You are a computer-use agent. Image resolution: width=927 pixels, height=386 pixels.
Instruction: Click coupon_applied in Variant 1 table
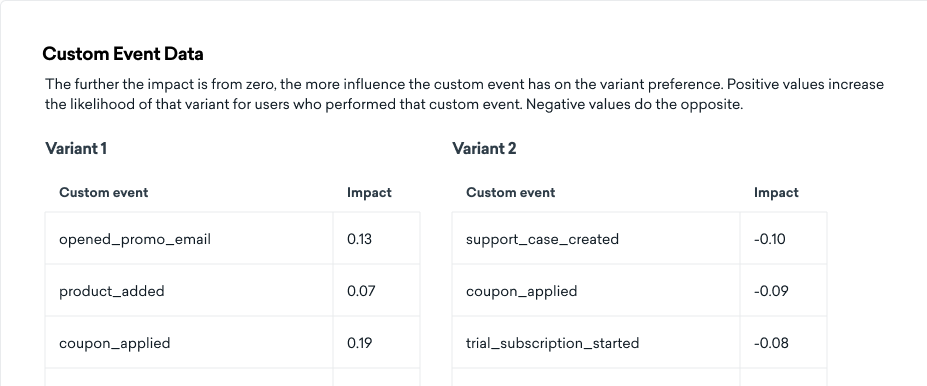coord(115,343)
